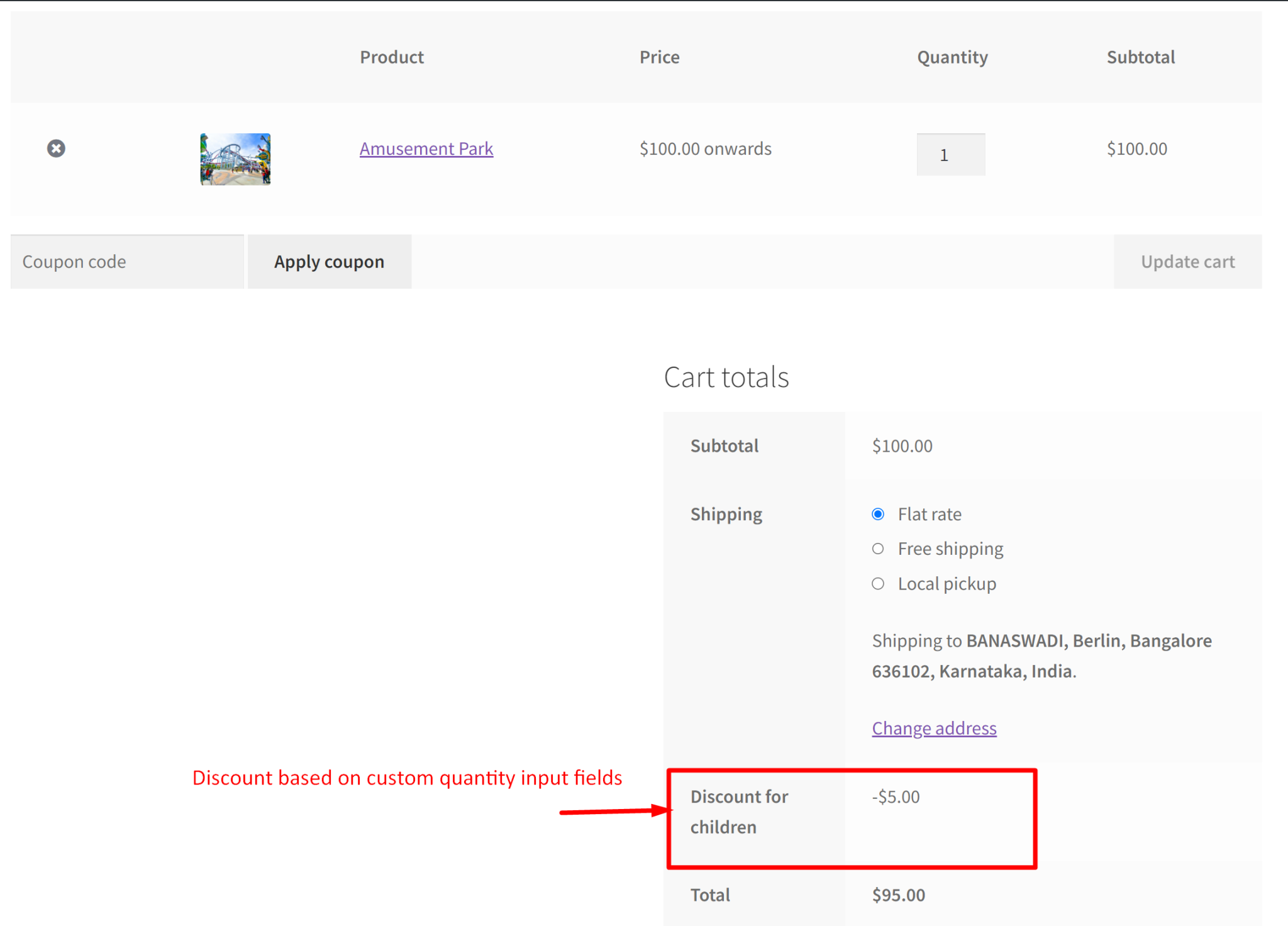Choose the Free shipping option
Screen dimensions: 1288x926
click(878, 548)
